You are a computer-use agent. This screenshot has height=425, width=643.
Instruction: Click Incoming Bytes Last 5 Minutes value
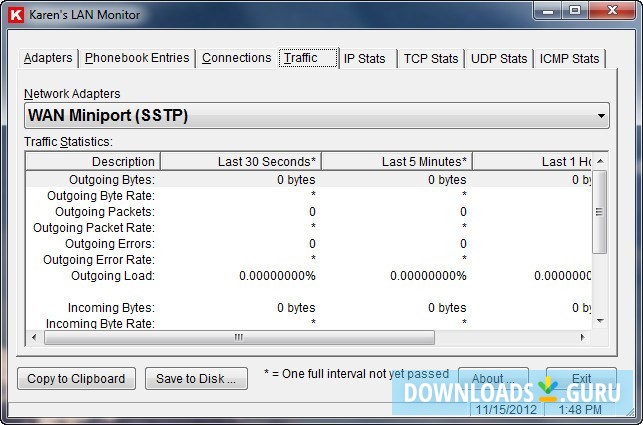(447, 308)
